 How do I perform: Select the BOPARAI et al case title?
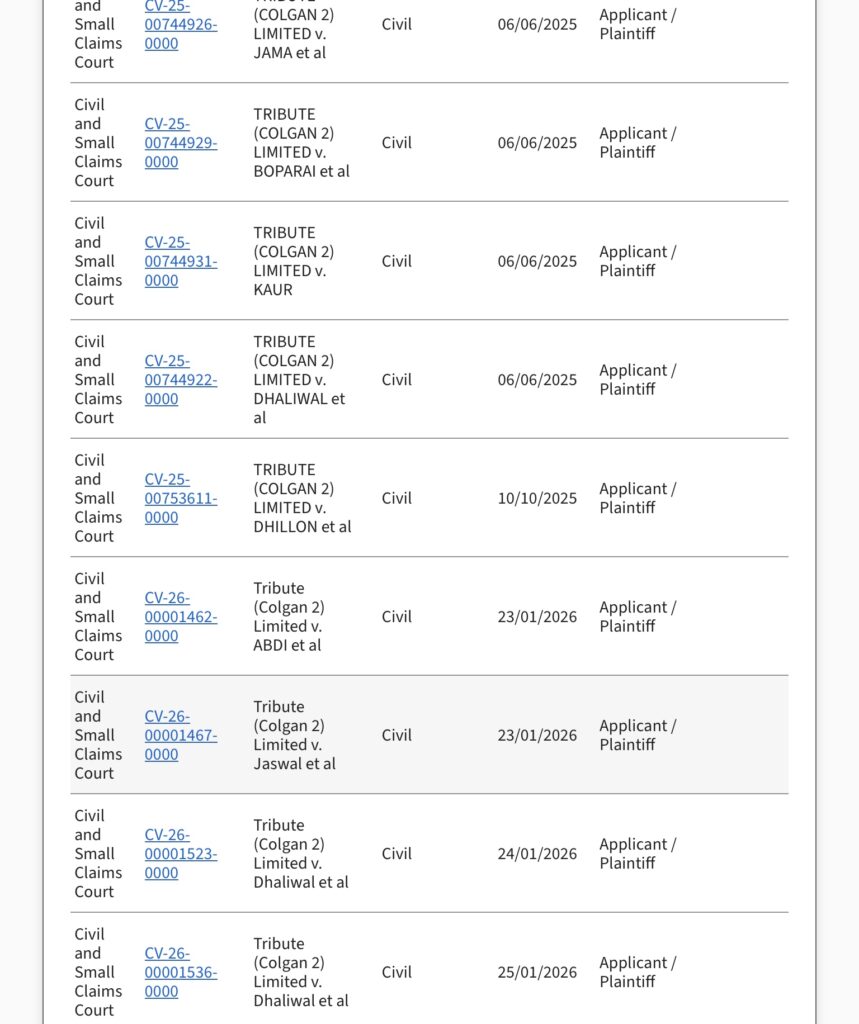click(x=302, y=142)
